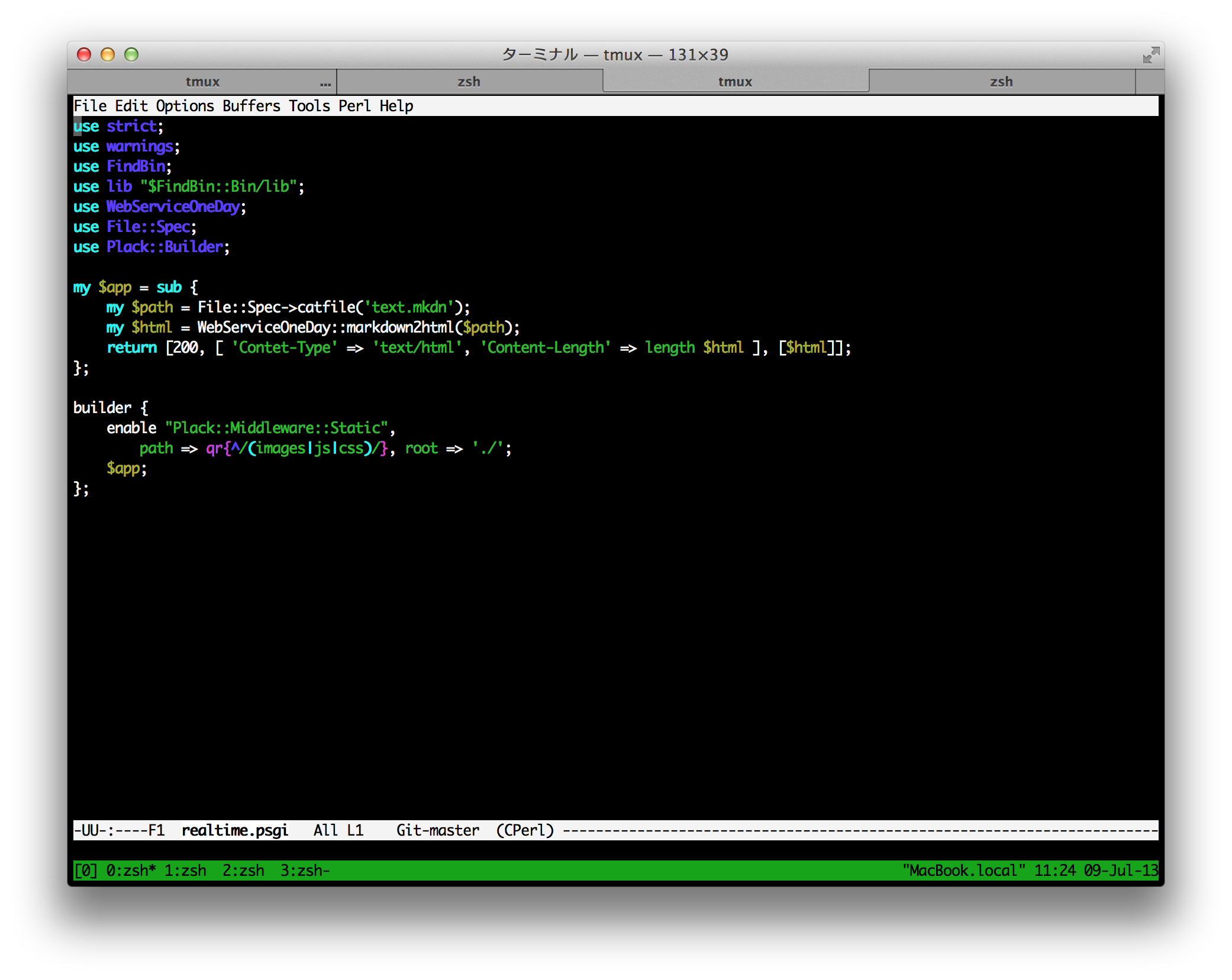Click the red close window button
Viewport: 1232px width, 980px height.
(x=84, y=54)
